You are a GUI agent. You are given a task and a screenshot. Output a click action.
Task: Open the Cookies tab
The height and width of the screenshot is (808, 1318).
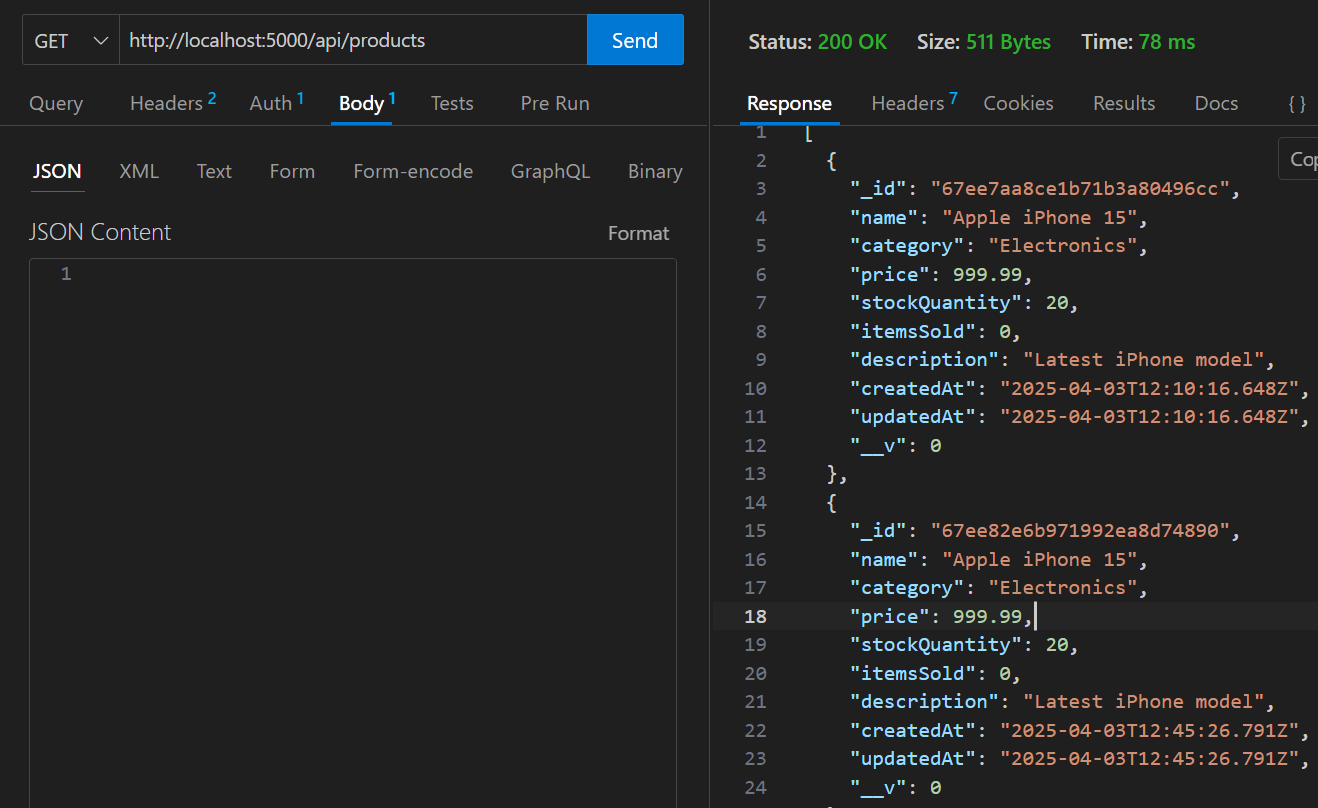coord(1018,103)
